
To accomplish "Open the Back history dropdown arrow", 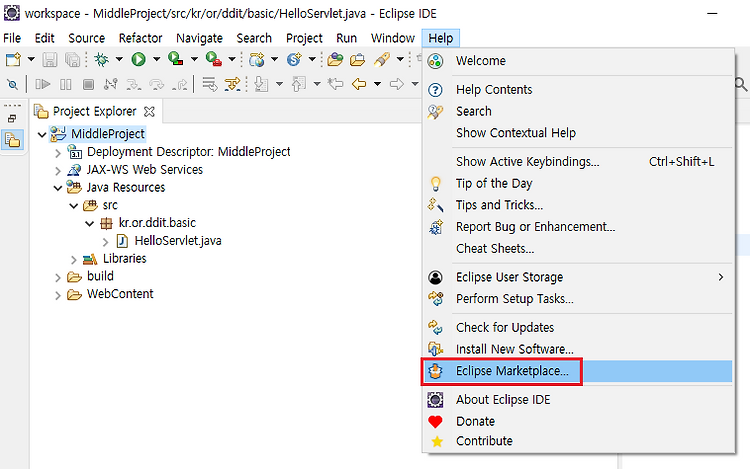I will pos(377,85).
